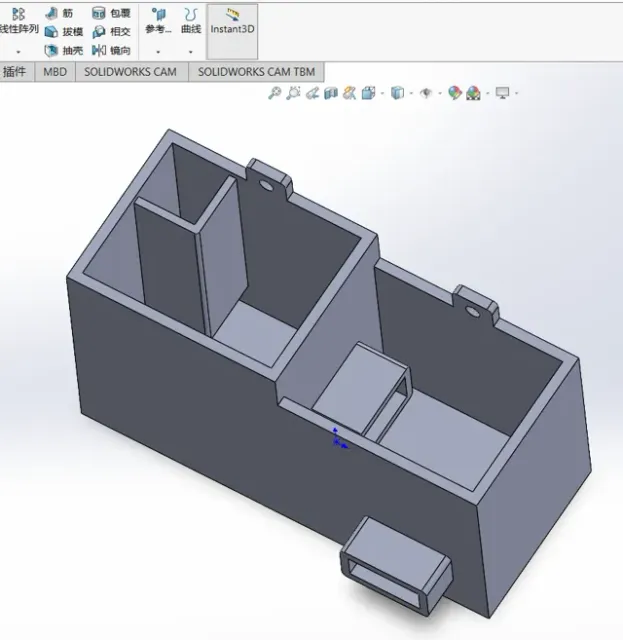Select the Rib (筋) feature tool

59,13
